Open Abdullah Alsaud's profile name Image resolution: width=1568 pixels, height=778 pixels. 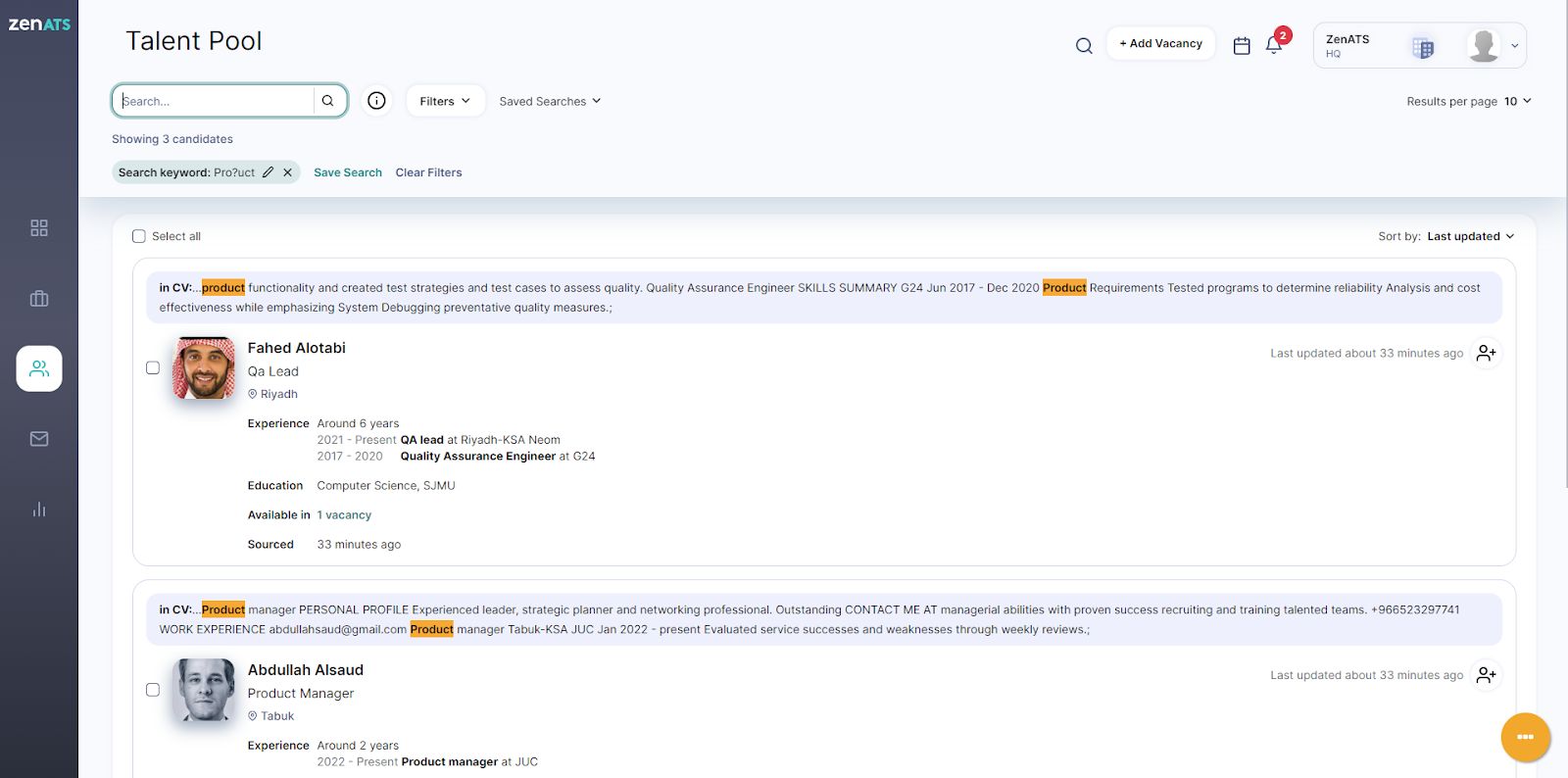tap(305, 670)
